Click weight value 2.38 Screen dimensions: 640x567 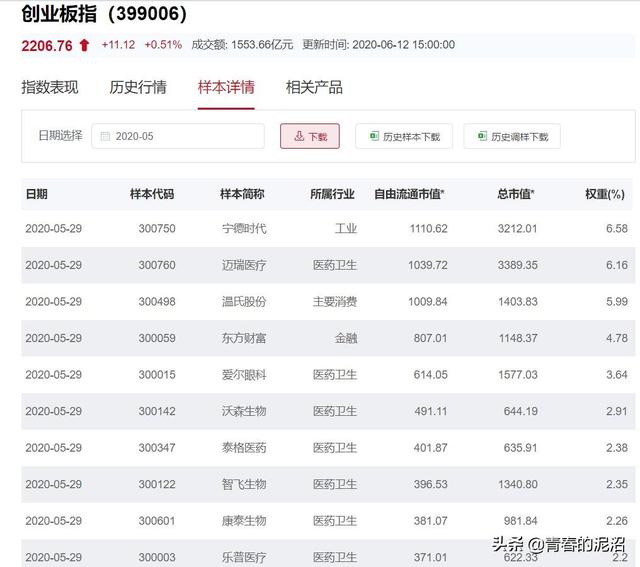[x=617, y=448]
